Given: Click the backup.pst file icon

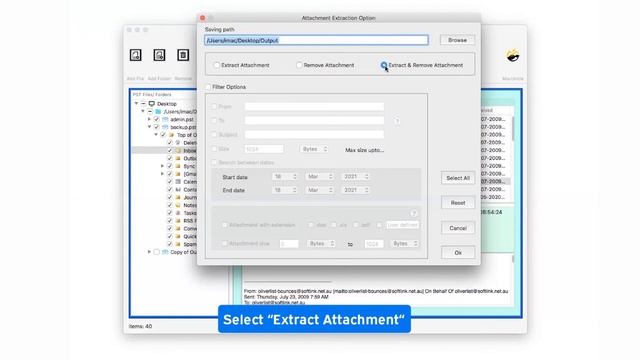Looking at the screenshot, I should (165, 127).
